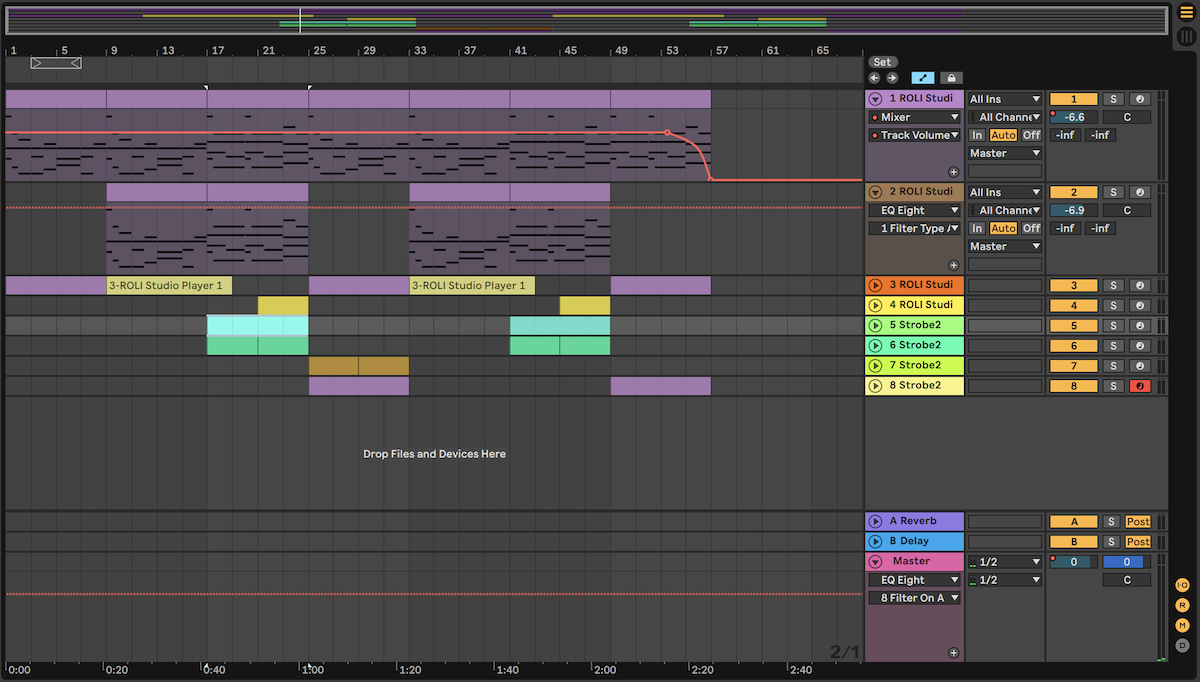The image size is (1200, 682).
Task: Arm track 1 for recording
Action: pyautogui.click(x=1139, y=99)
